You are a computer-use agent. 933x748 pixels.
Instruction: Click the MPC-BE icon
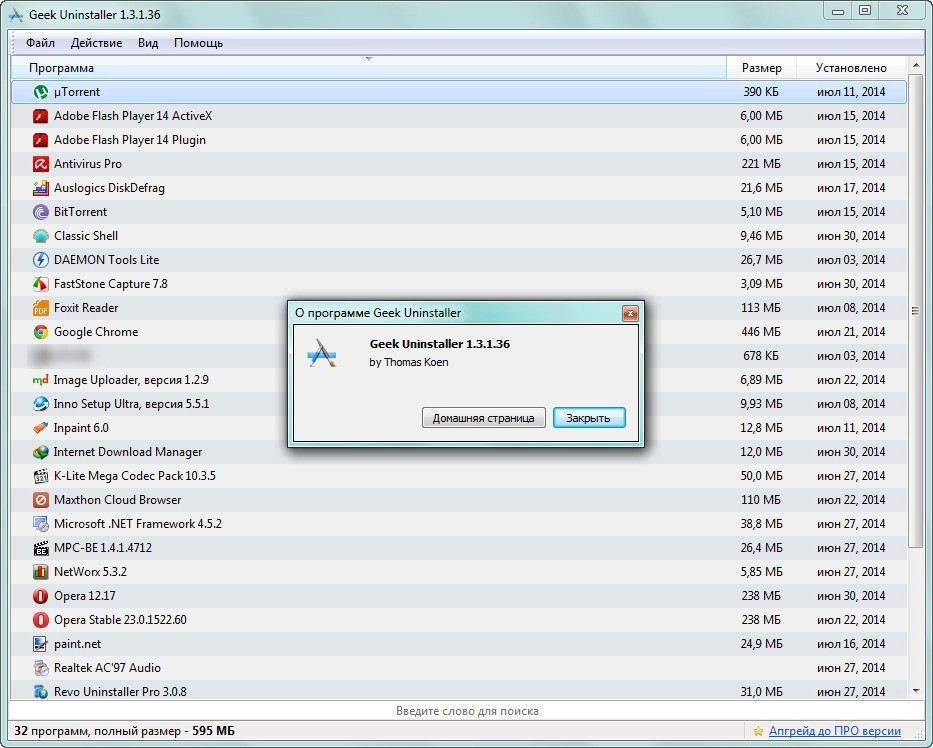[x=40, y=548]
